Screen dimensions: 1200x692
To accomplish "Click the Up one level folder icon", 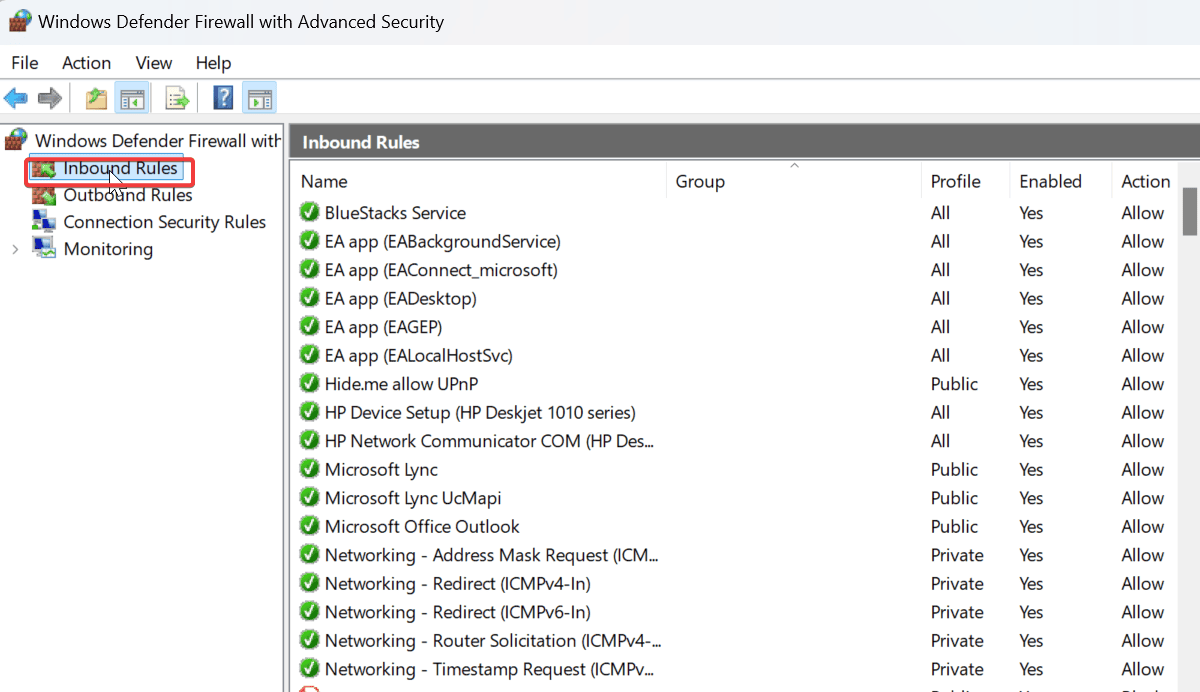I will [96, 98].
